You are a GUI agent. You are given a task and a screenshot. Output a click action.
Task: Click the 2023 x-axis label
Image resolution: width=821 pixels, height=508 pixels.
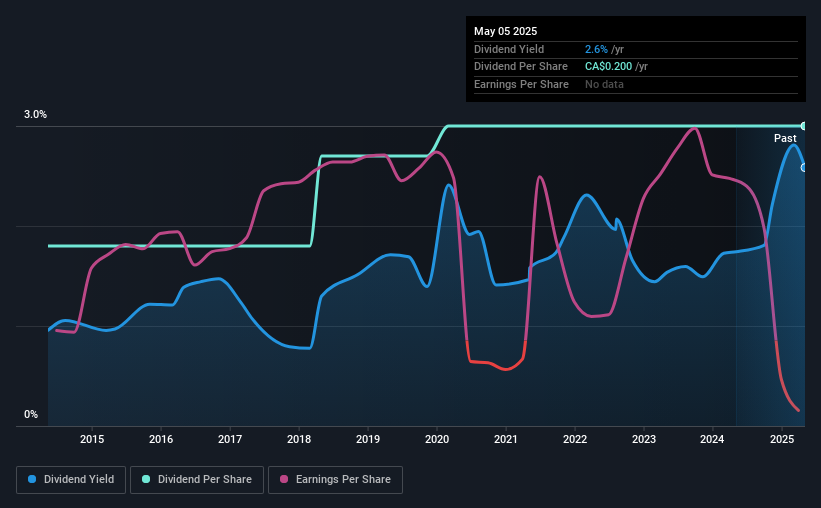pos(644,439)
